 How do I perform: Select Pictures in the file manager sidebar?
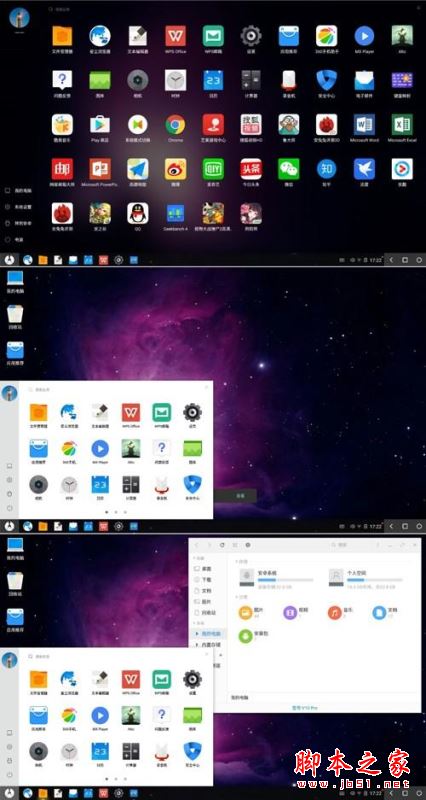point(203,602)
